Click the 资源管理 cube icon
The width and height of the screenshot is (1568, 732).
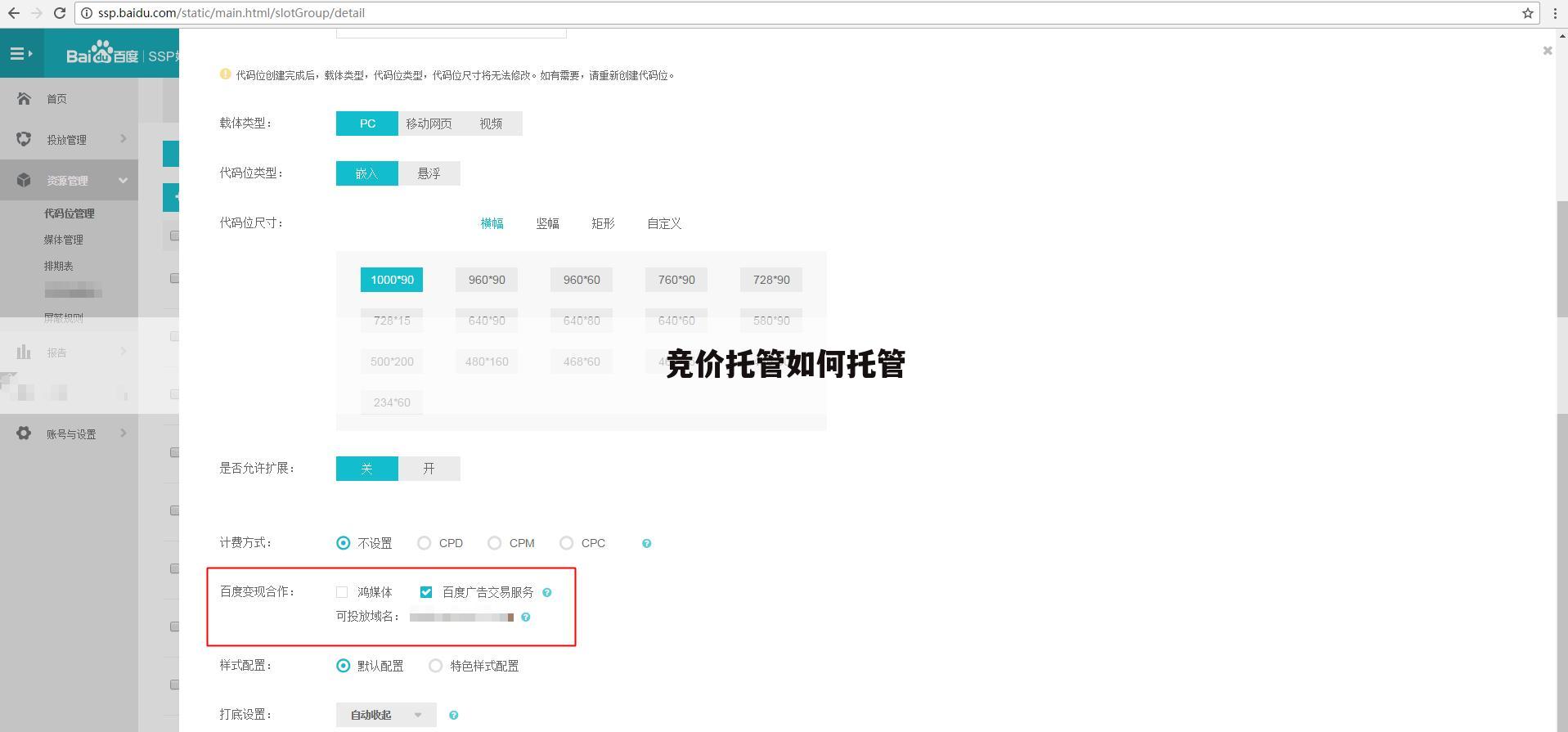[24, 181]
